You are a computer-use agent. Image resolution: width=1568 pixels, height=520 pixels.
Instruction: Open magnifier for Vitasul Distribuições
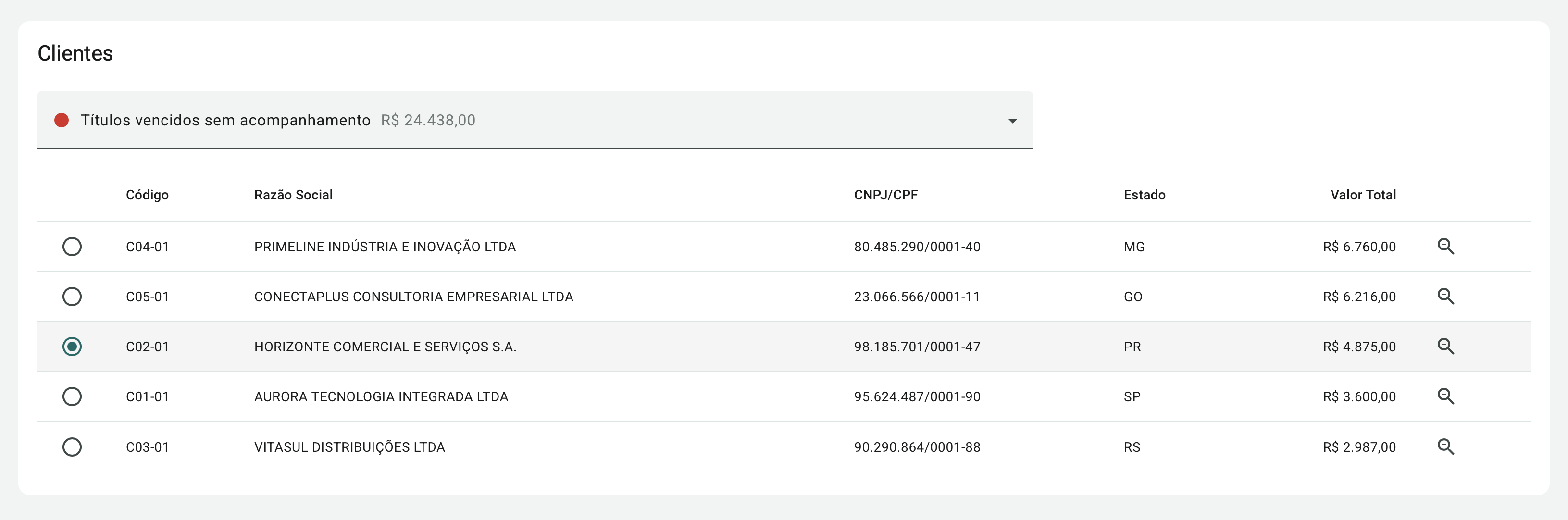pyautogui.click(x=1445, y=447)
